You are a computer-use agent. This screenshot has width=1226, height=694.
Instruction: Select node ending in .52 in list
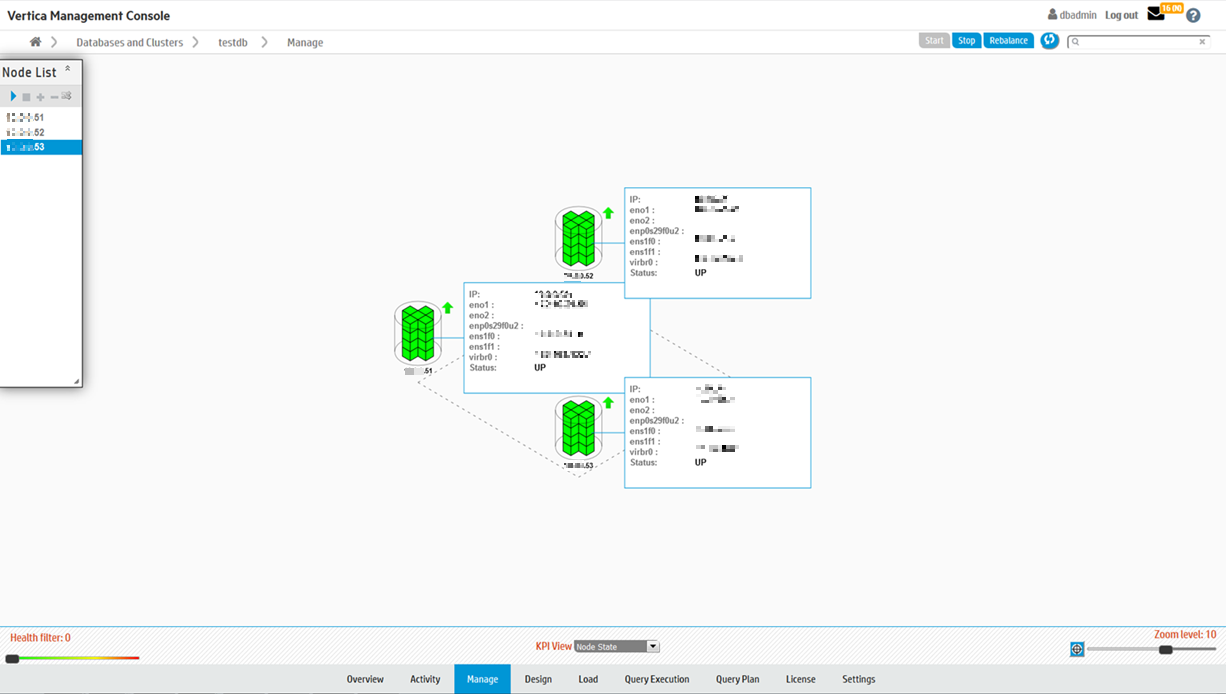coord(26,132)
